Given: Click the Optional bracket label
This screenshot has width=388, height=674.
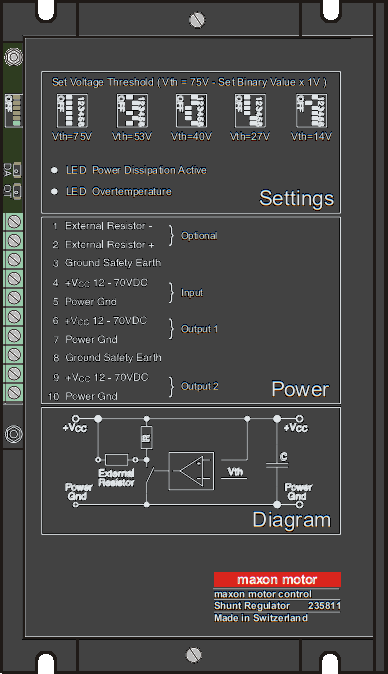Looking at the screenshot, I should [x=199, y=236].
